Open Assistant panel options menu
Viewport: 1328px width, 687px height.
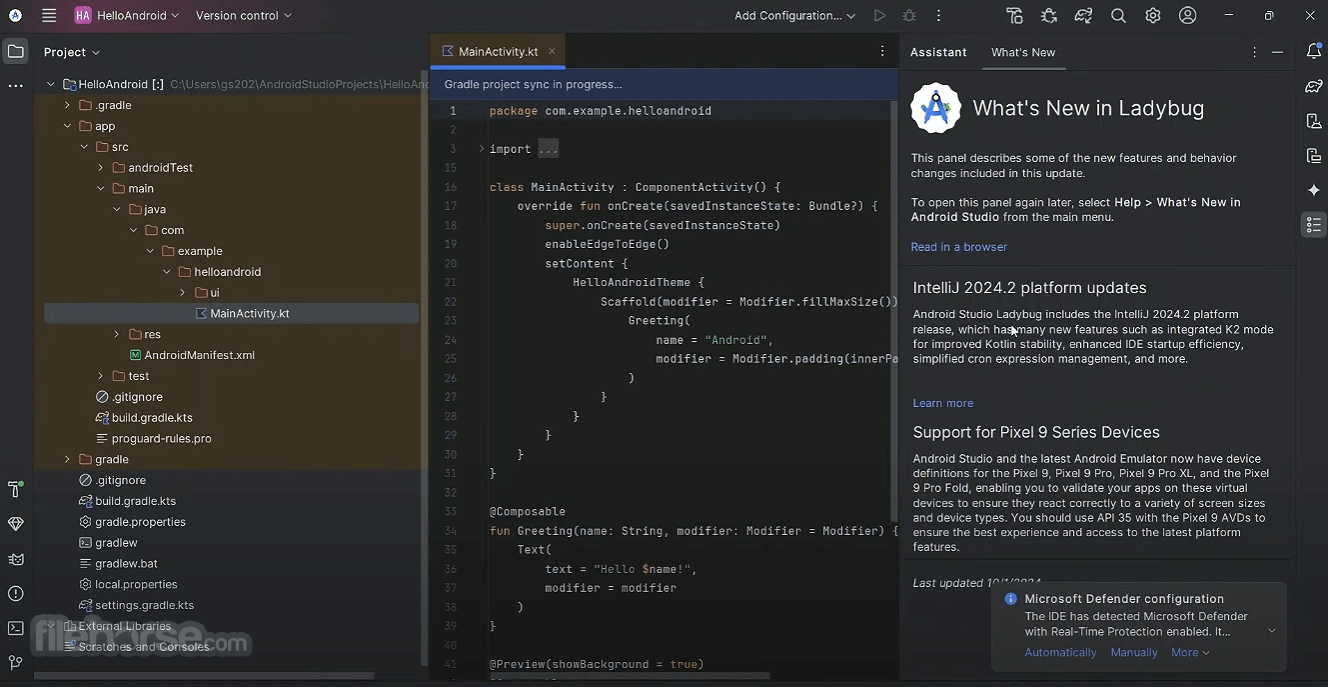pos(1255,52)
